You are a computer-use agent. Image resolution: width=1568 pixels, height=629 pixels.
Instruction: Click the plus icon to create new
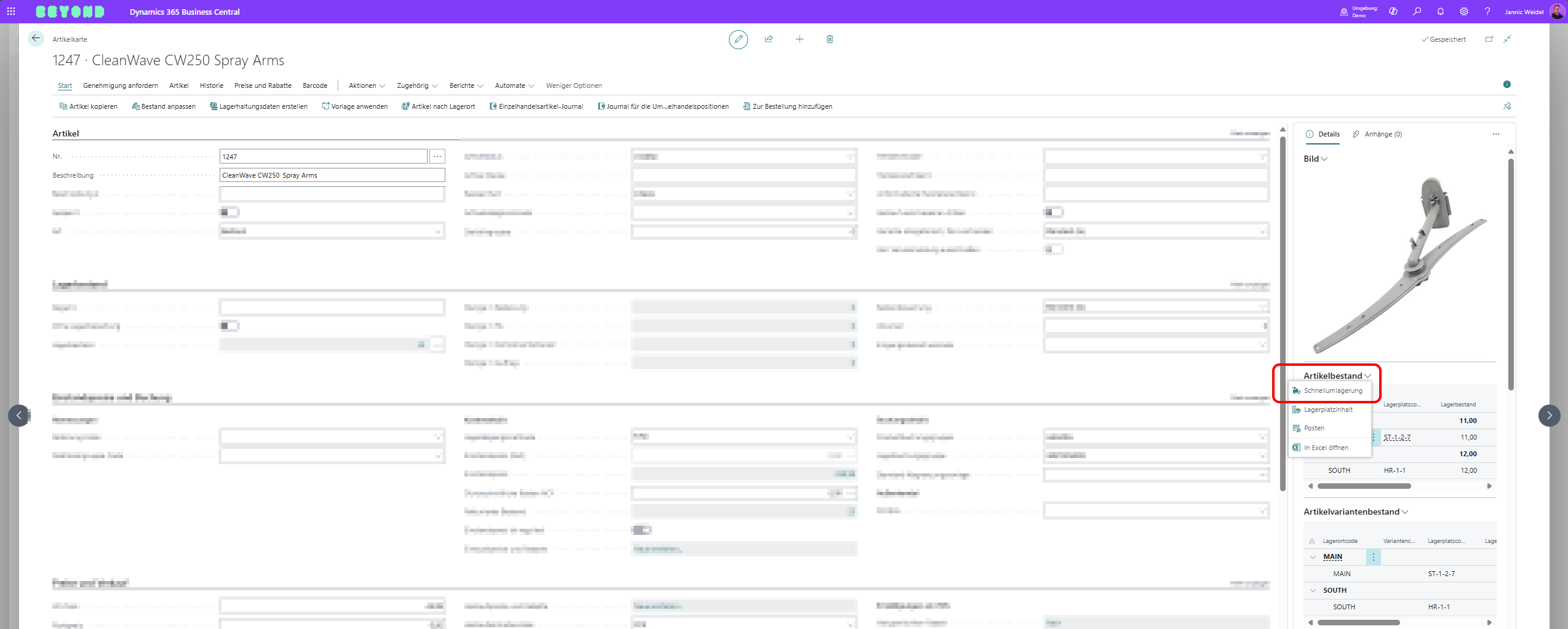[x=799, y=39]
